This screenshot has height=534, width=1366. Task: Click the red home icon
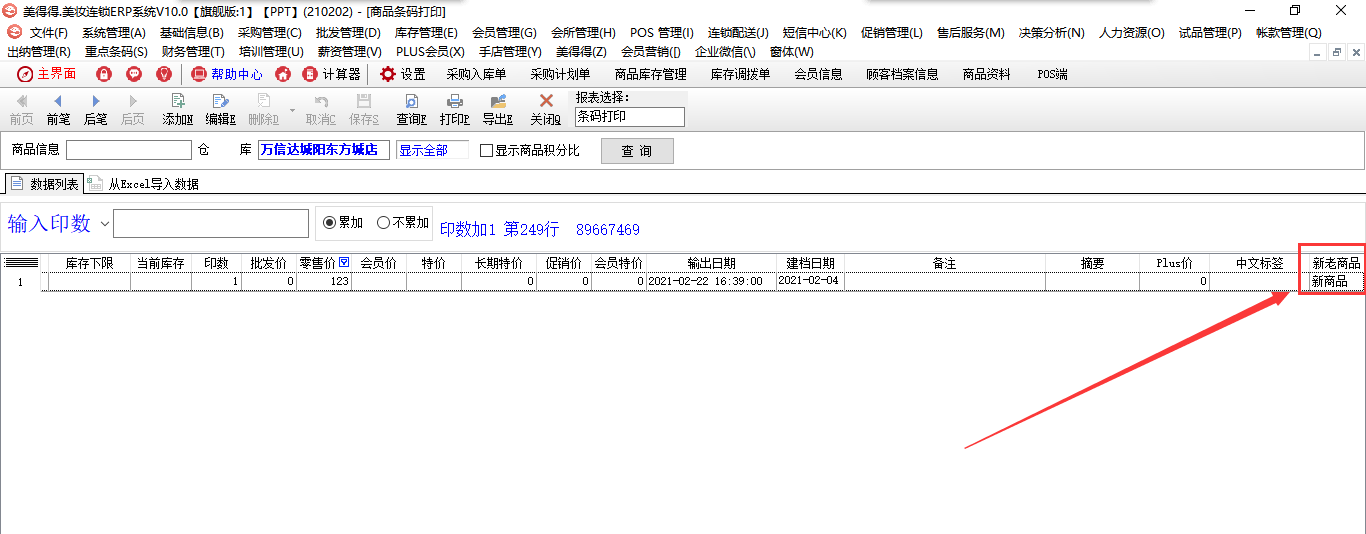(x=283, y=74)
